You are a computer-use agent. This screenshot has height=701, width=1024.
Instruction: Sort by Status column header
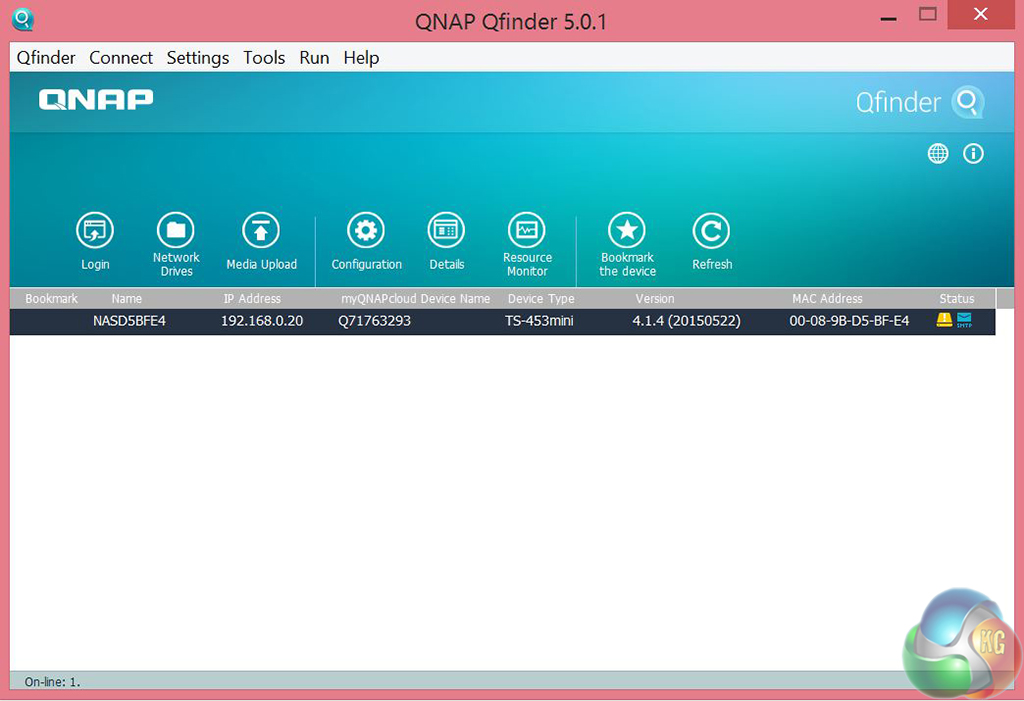957,299
